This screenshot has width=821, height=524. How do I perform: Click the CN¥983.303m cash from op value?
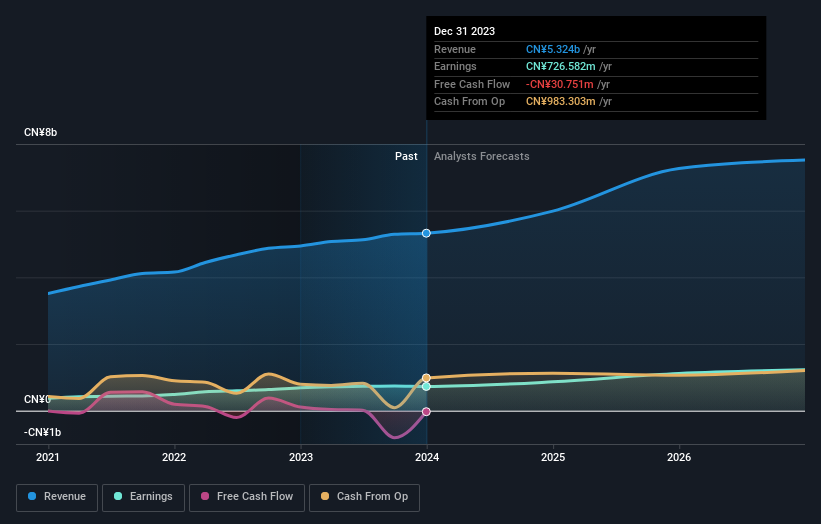point(561,102)
